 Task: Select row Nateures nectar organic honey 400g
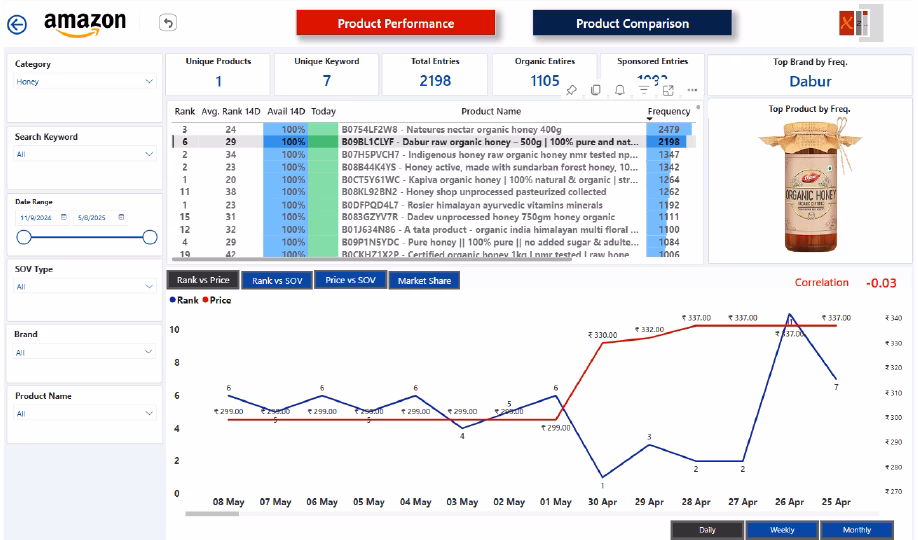[x=433, y=129]
